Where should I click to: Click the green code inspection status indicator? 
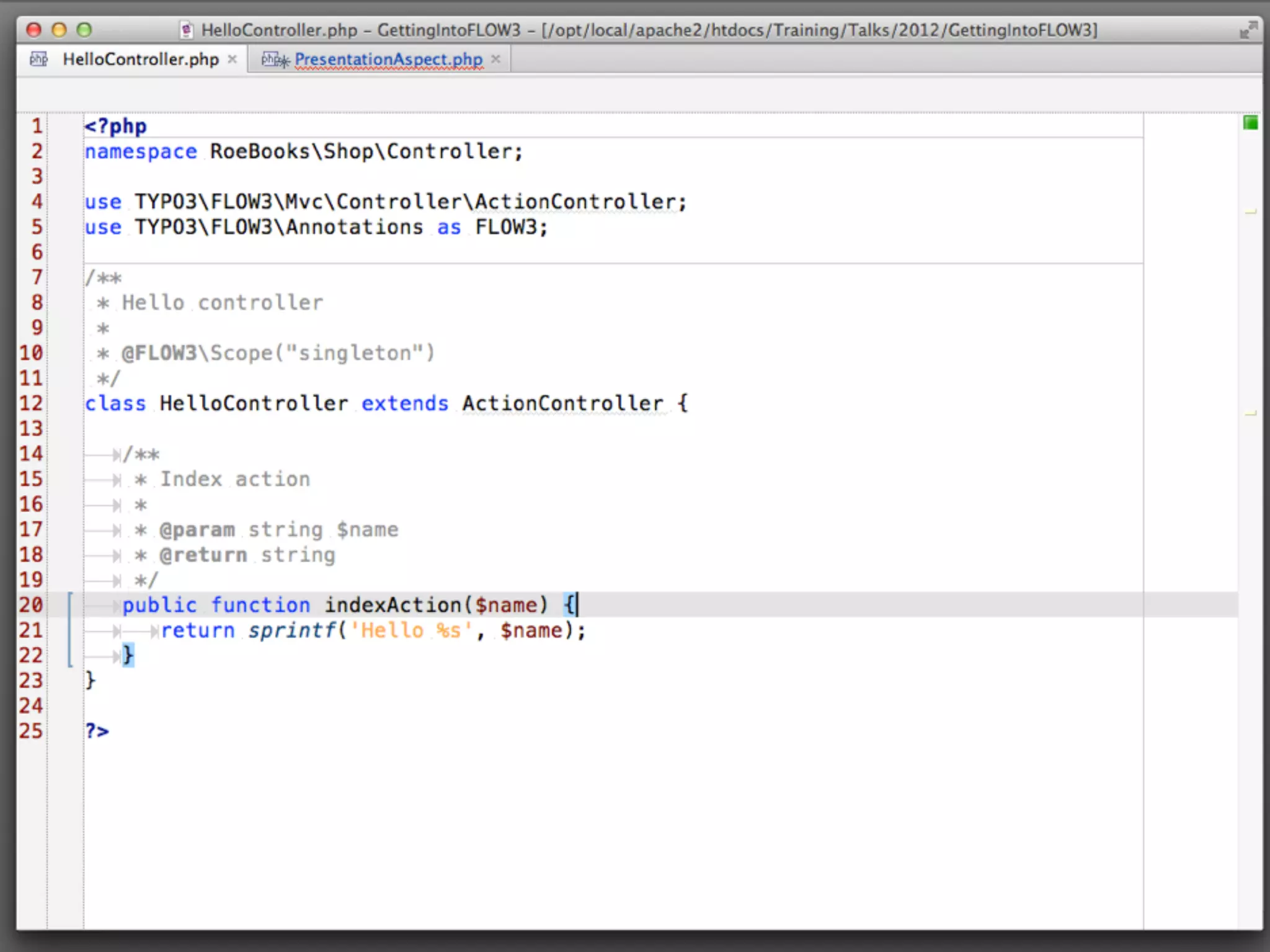(1250, 123)
